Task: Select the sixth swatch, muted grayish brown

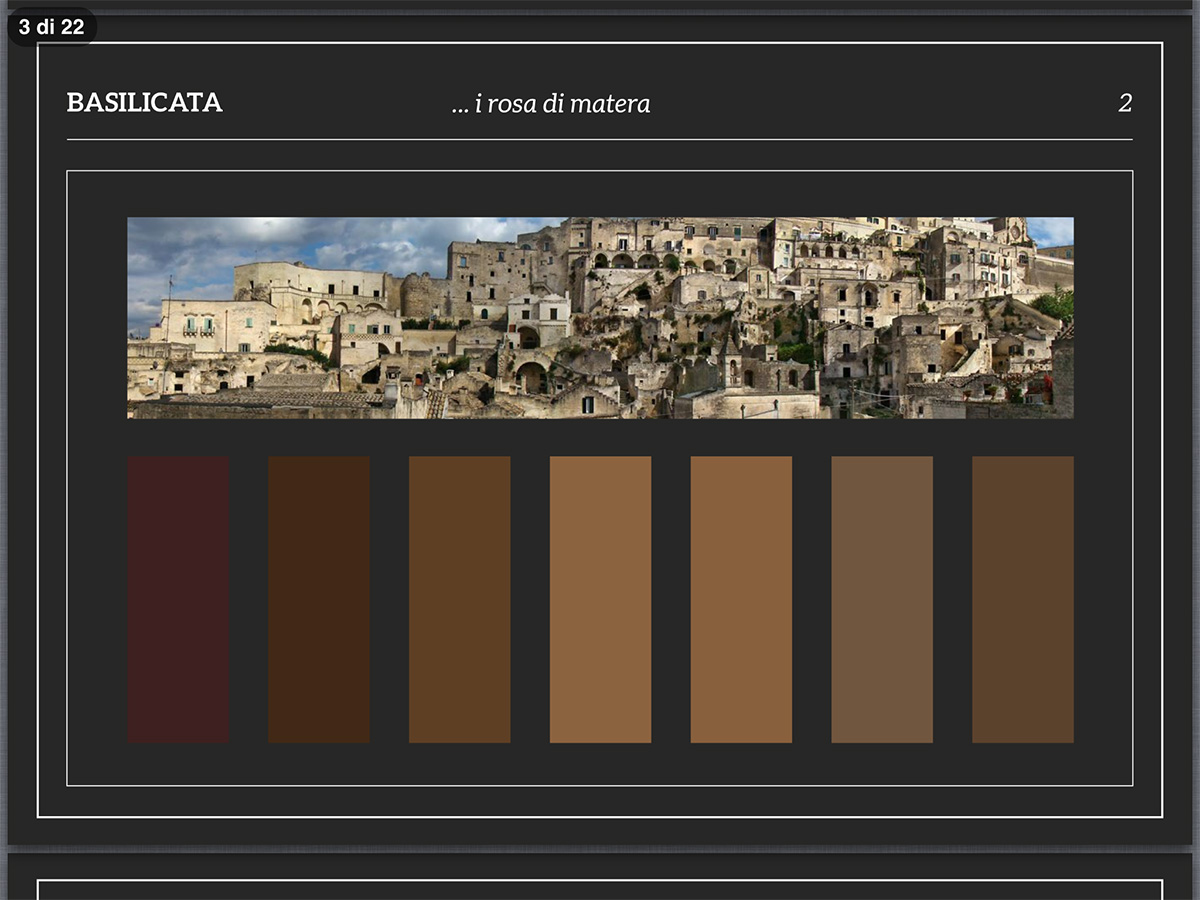Action: click(x=882, y=599)
